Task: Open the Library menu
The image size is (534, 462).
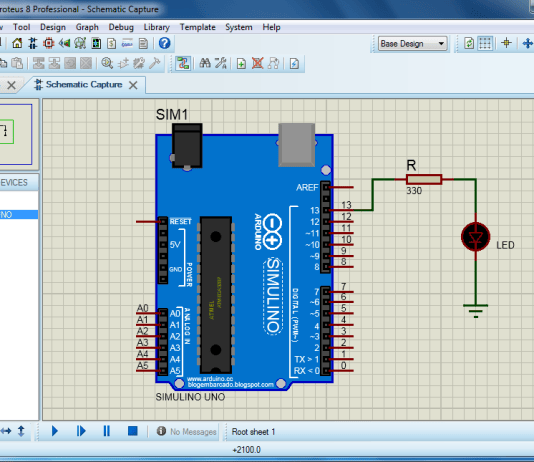Action: click(x=156, y=27)
